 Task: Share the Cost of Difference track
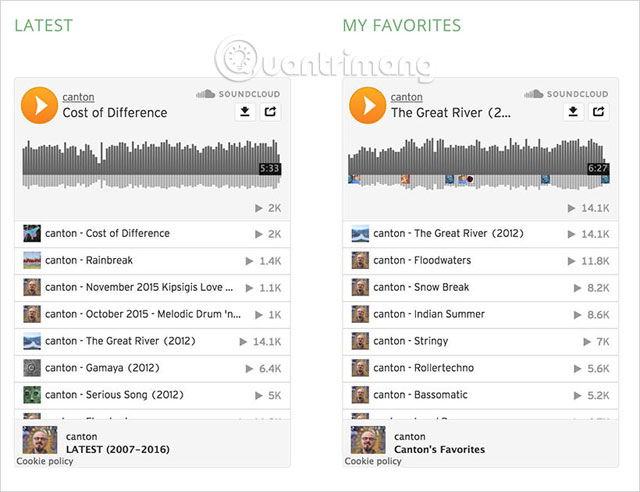pyautogui.click(x=270, y=112)
